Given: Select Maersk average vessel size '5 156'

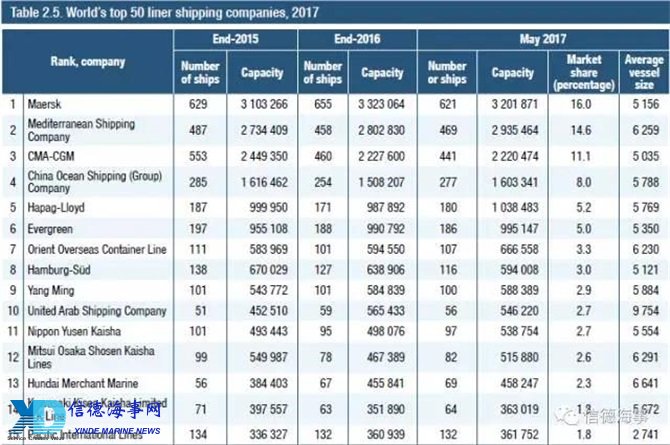Looking at the screenshot, I should (x=646, y=104).
